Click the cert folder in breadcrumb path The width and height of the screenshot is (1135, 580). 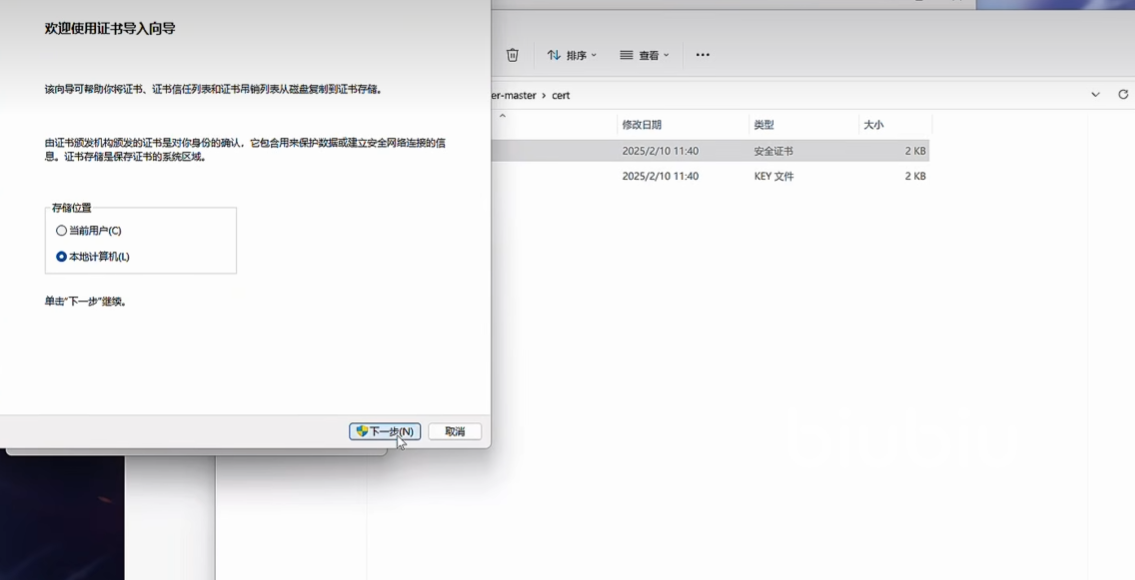560,95
